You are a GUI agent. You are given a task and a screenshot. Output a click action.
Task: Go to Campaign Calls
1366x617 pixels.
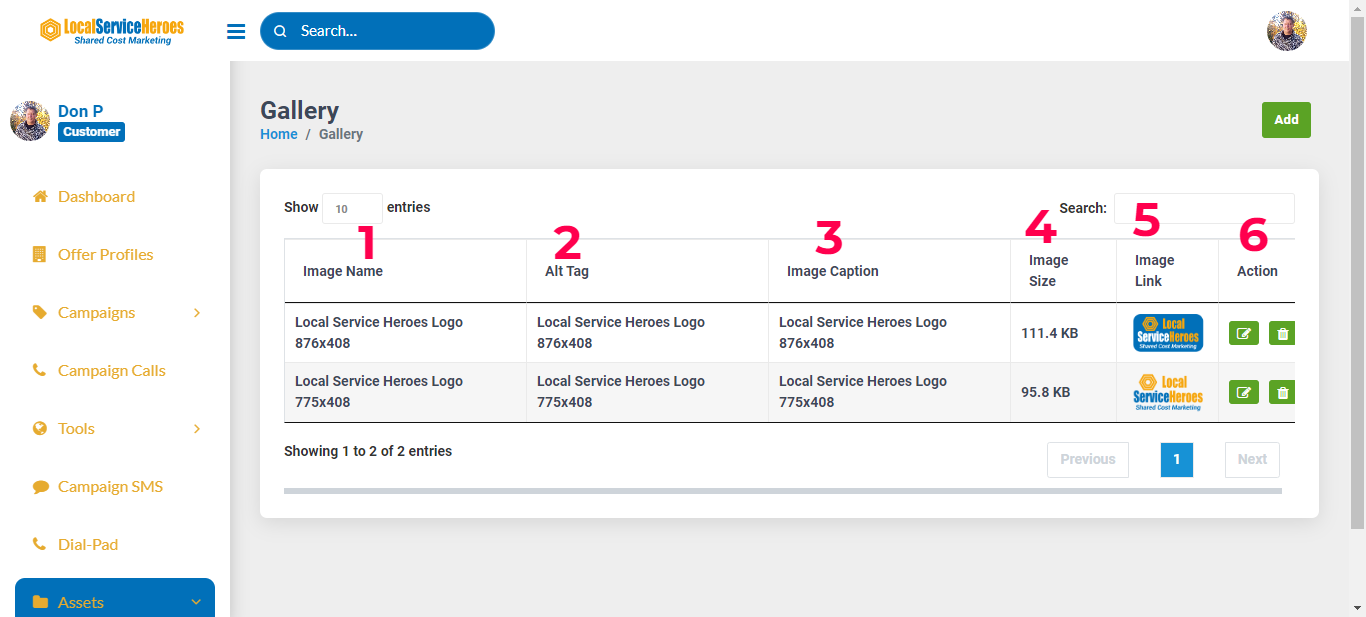coord(111,371)
